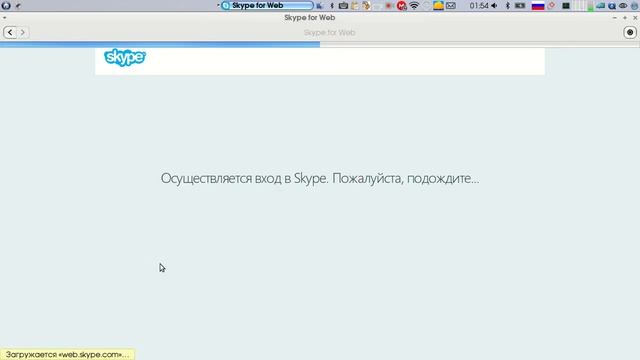Click the Skype sign-in wait message
The height and width of the screenshot is (360, 640).
tap(320, 178)
